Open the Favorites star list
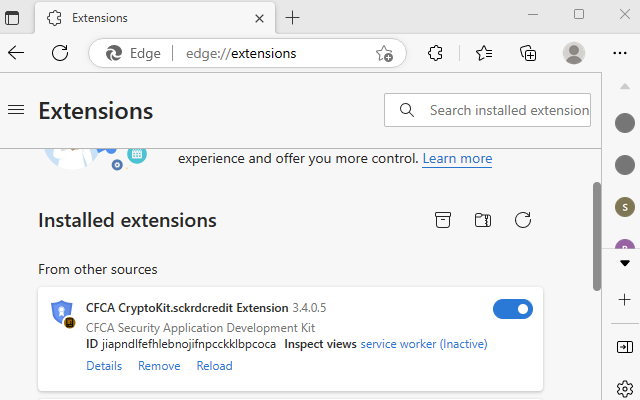 (484, 53)
